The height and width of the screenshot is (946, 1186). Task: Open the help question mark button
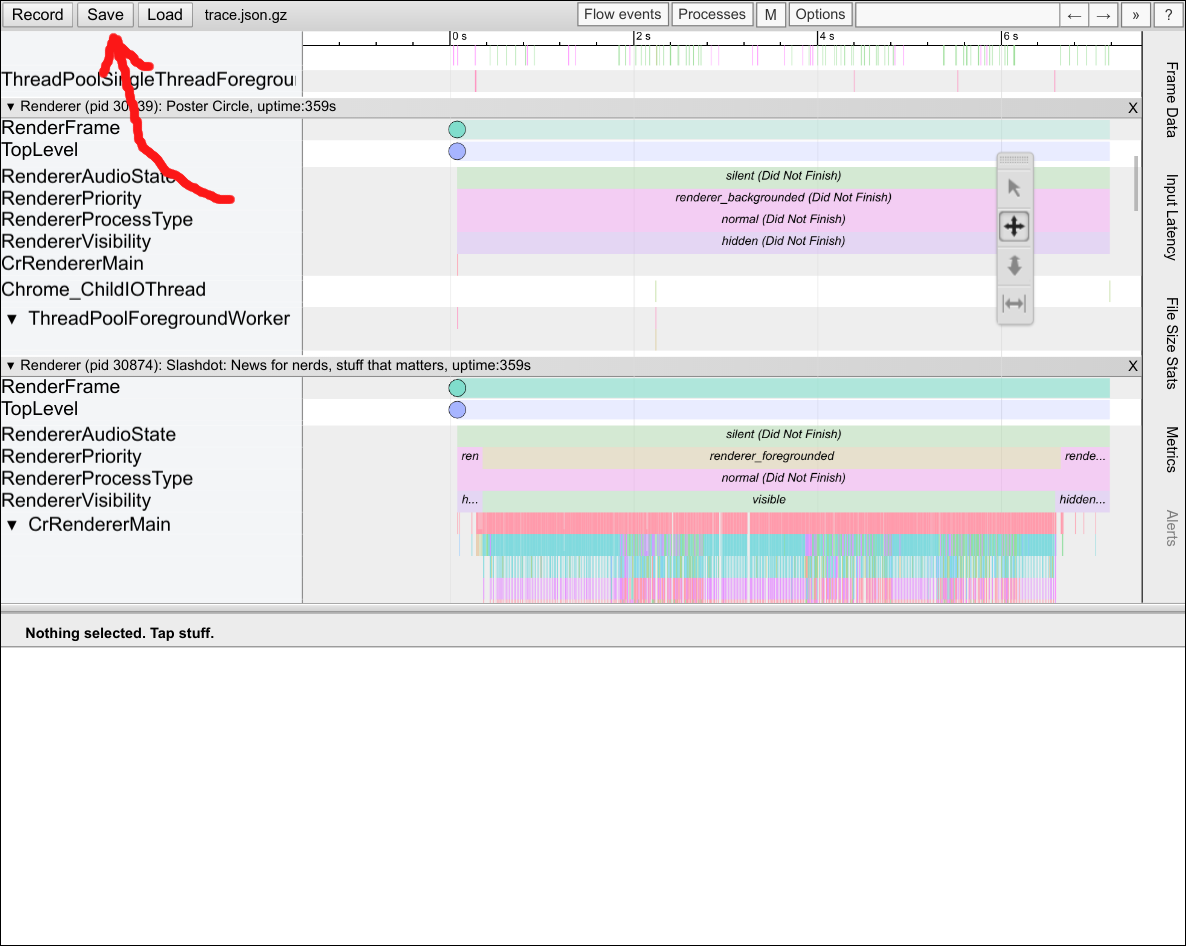click(x=1167, y=15)
